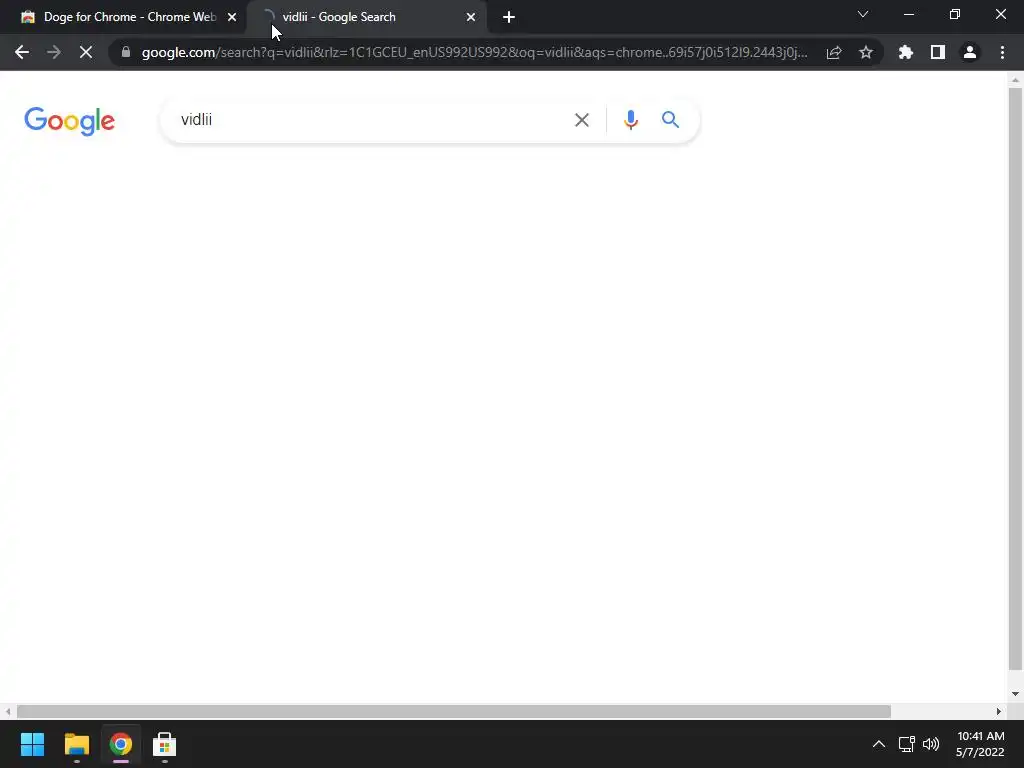
Task: Open a new tab
Action: pyautogui.click(x=509, y=17)
